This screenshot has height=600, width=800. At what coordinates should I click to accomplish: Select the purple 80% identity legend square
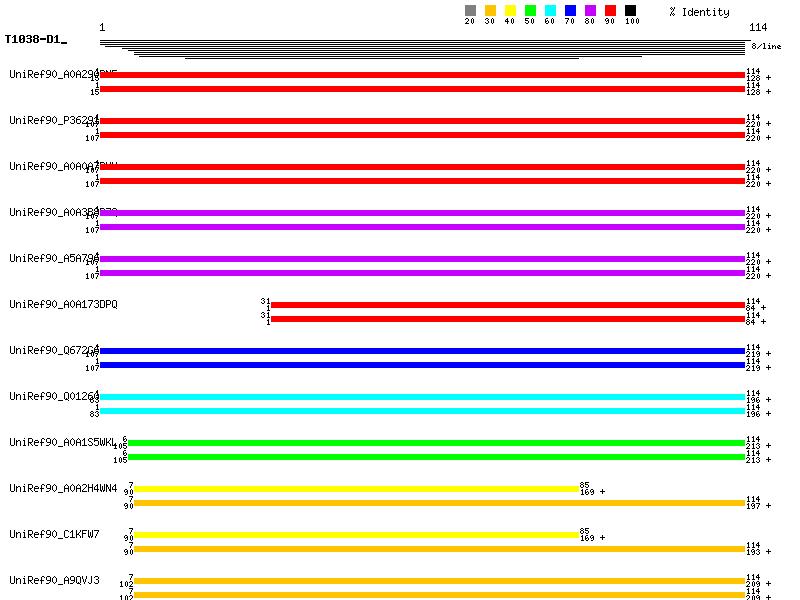pos(590,11)
